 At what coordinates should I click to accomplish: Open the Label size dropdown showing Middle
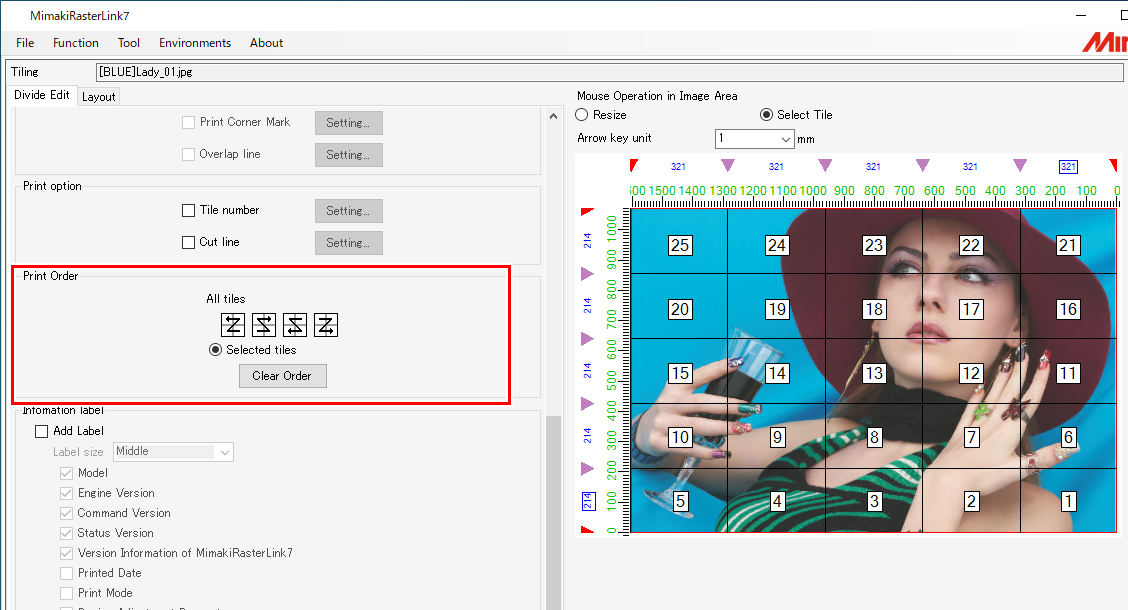point(227,451)
